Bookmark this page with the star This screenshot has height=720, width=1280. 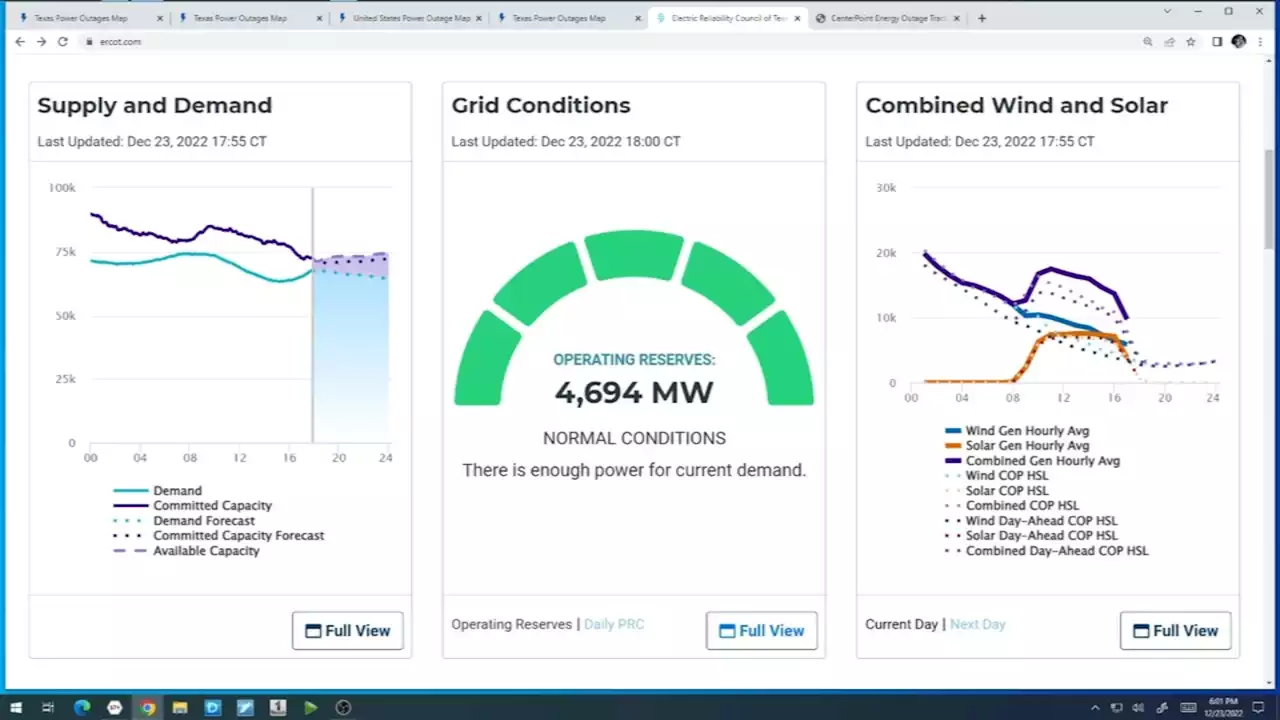click(1191, 42)
